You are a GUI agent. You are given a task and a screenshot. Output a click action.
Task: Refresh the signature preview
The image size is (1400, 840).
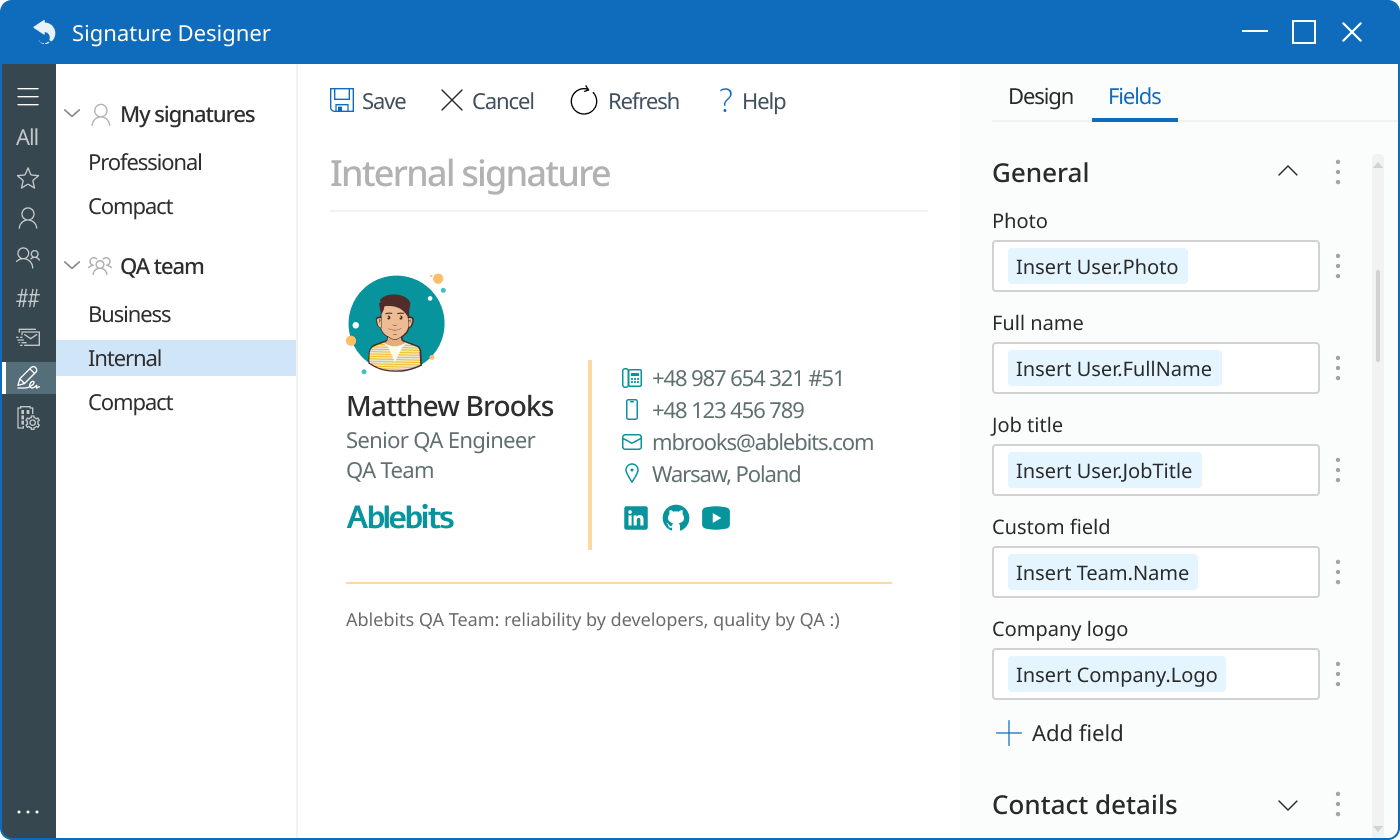pyautogui.click(x=624, y=100)
